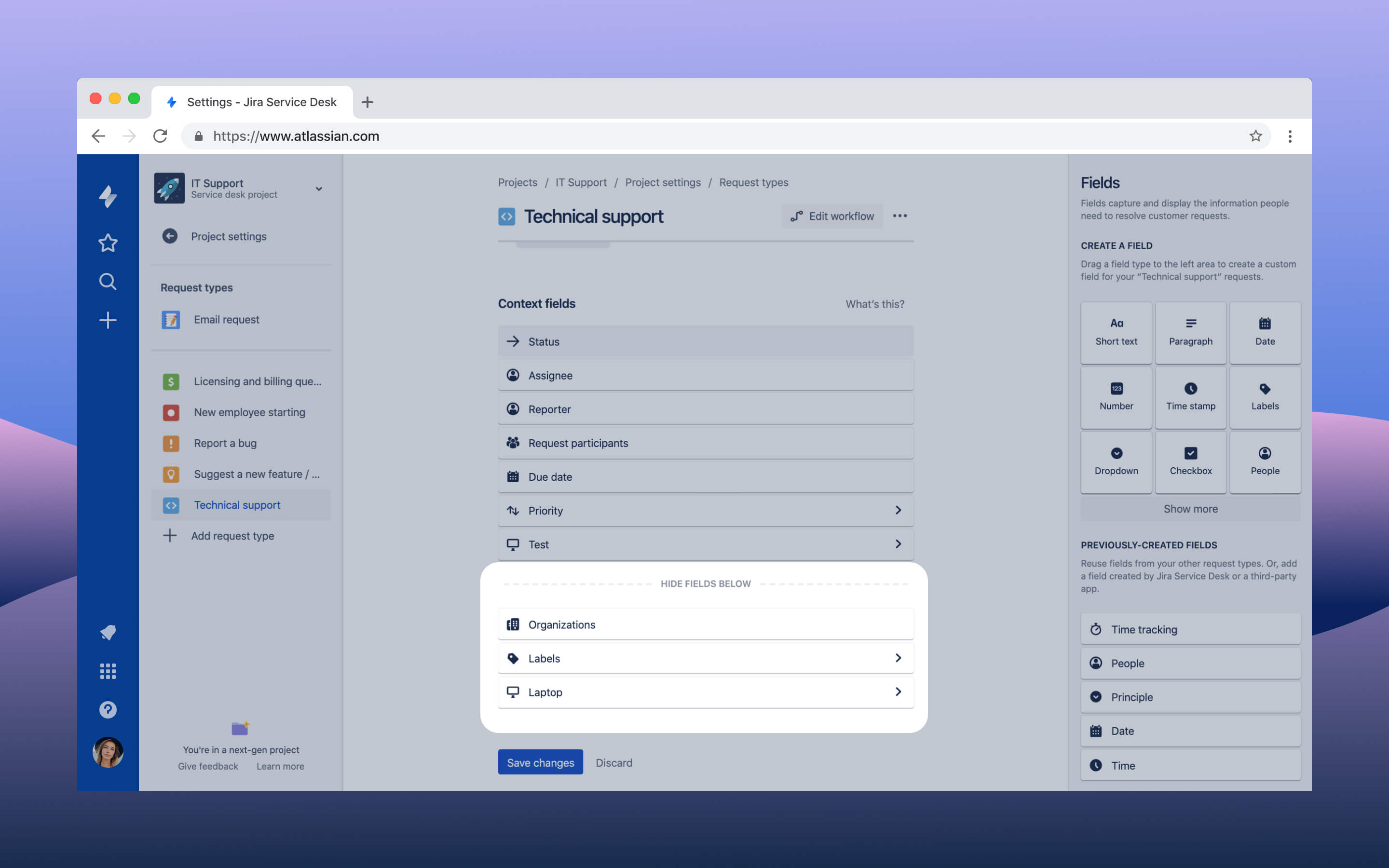This screenshot has height=868, width=1389.
Task: Expand the IT Support project switcher chevron
Action: (318, 189)
